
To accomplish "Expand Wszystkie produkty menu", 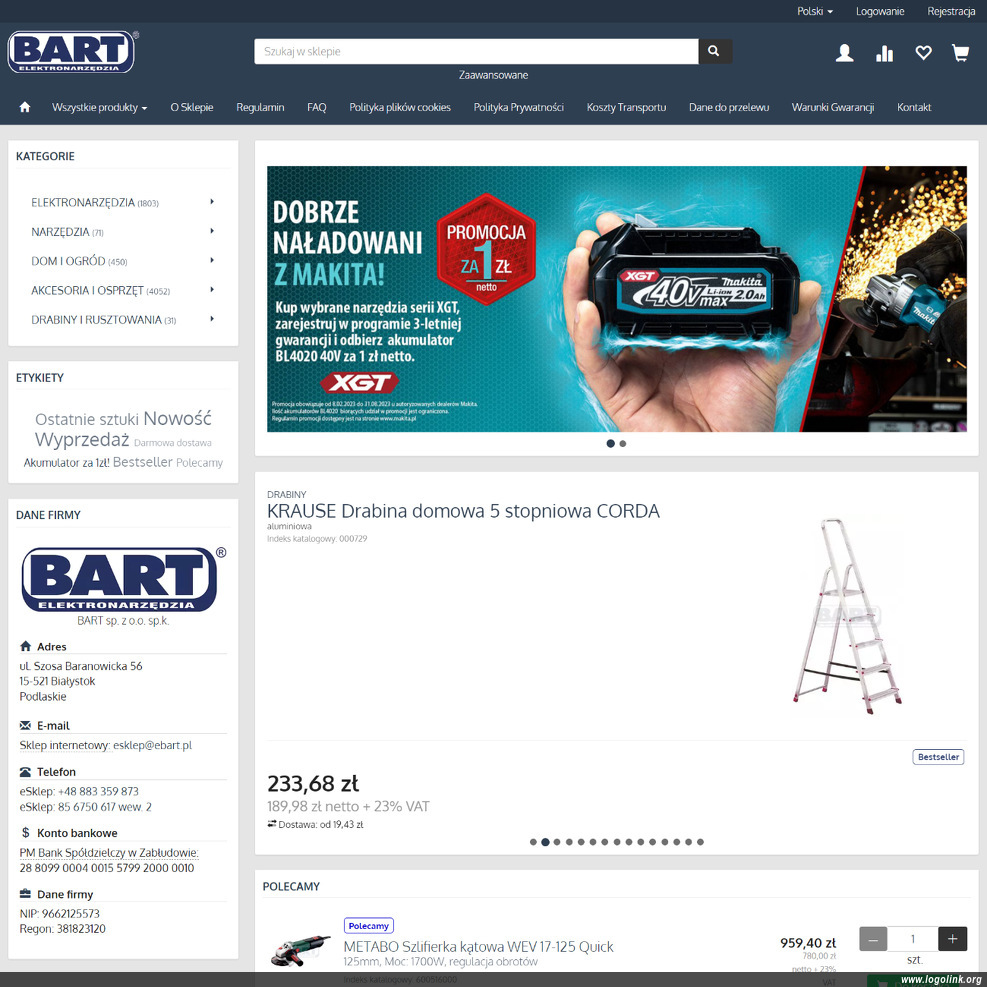I will [99, 107].
